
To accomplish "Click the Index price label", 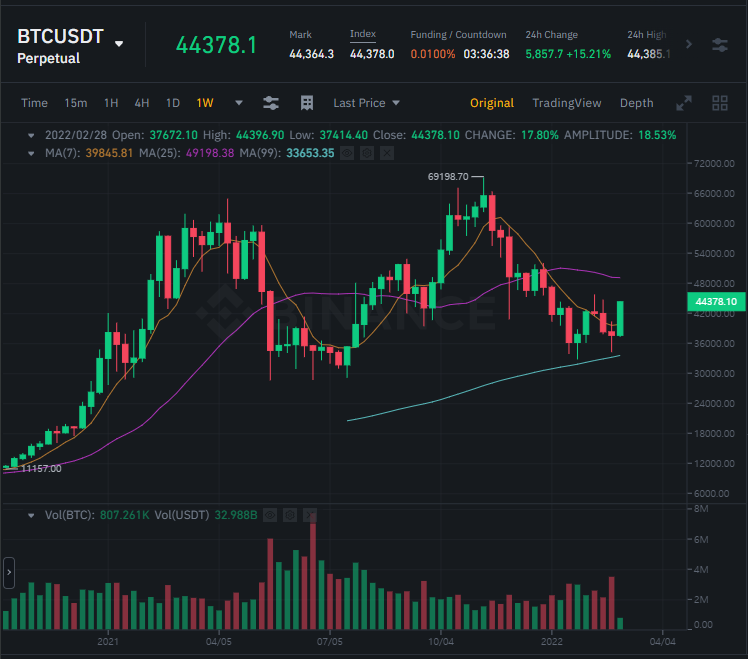I will (363, 34).
